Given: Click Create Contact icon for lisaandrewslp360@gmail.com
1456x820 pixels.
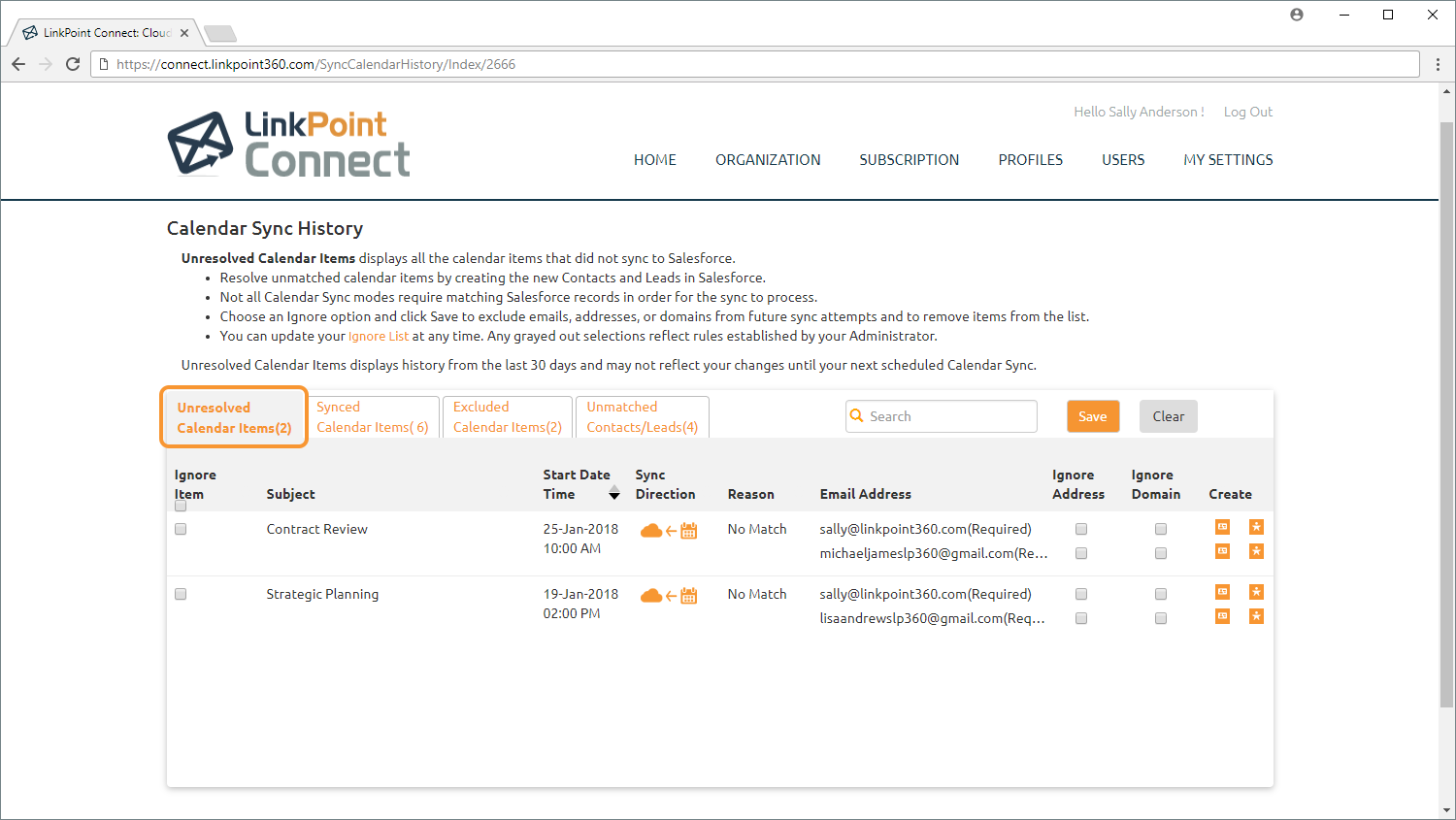Looking at the screenshot, I should point(1222,616).
